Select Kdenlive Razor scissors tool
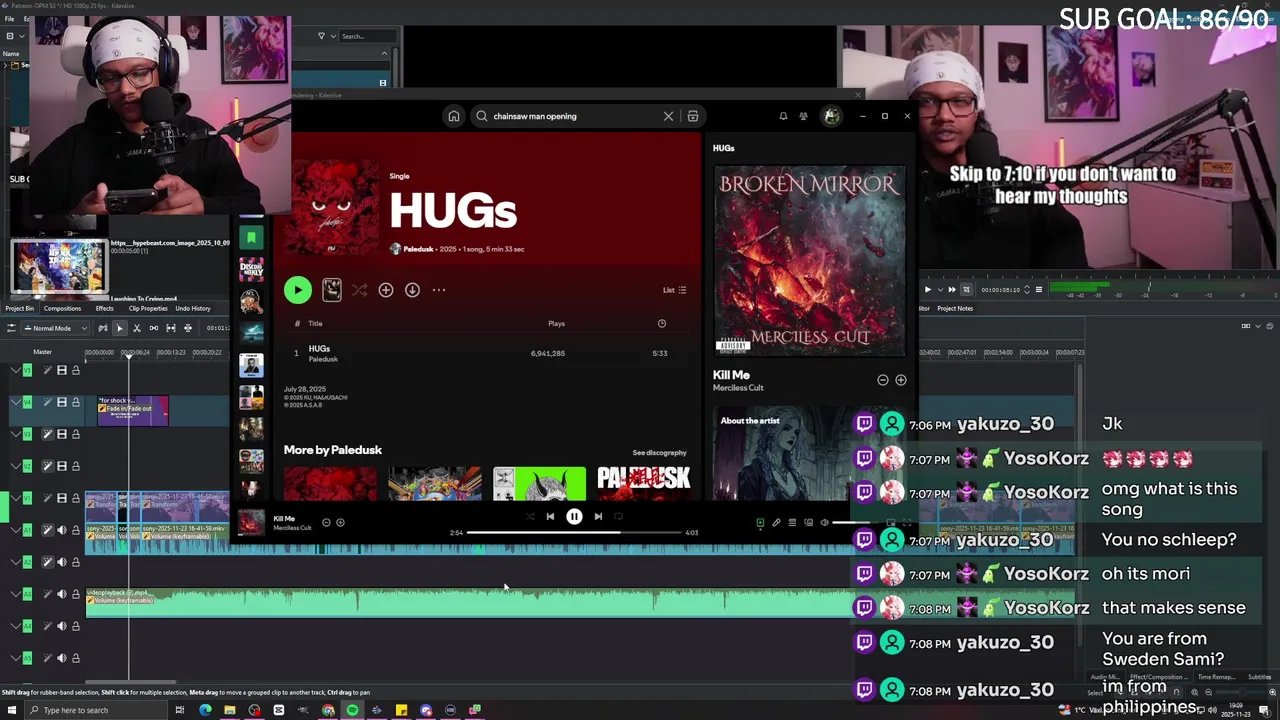Screen dimensions: 1280x720 [x=137, y=328]
